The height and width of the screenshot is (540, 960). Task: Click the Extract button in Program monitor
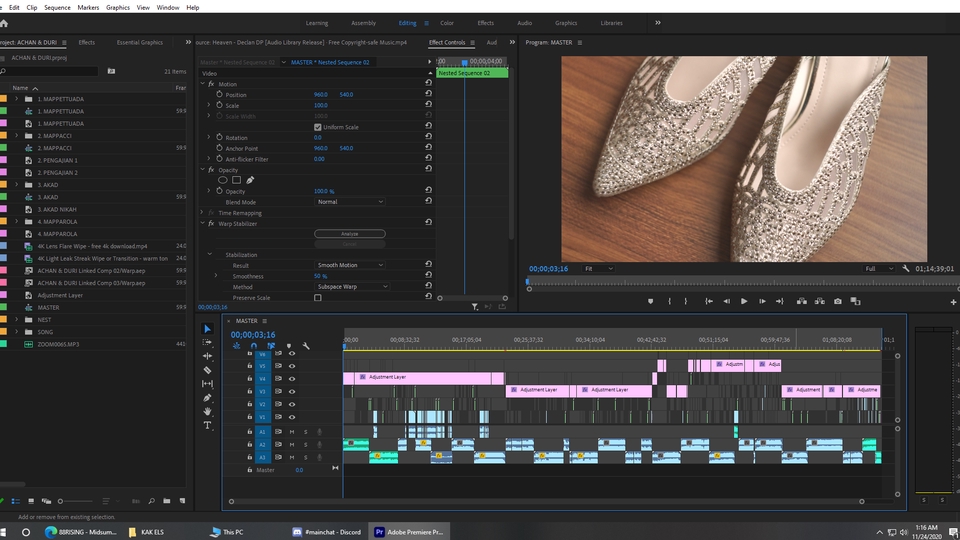pos(819,301)
